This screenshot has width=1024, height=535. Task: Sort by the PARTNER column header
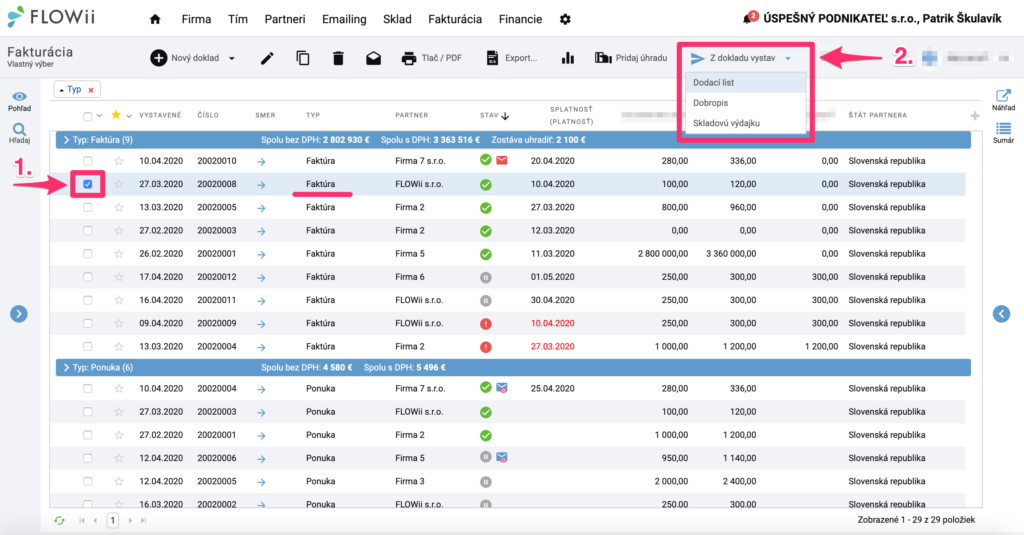411,115
